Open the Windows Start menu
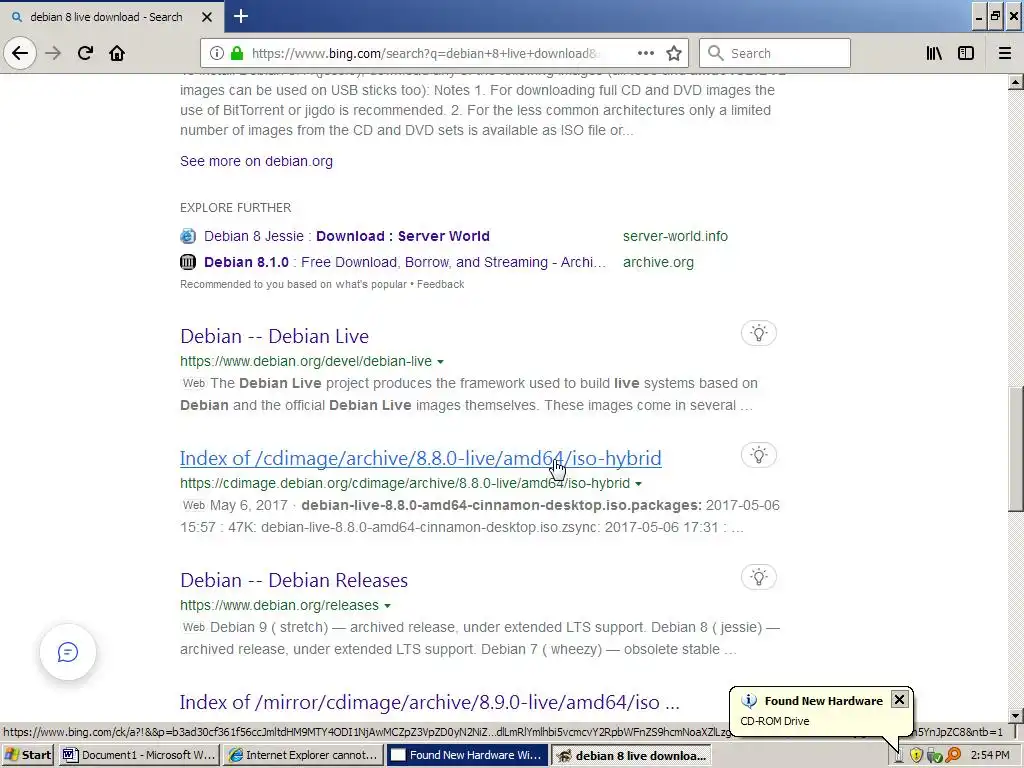The width and height of the screenshot is (1024, 768). pyautogui.click(x=27, y=755)
